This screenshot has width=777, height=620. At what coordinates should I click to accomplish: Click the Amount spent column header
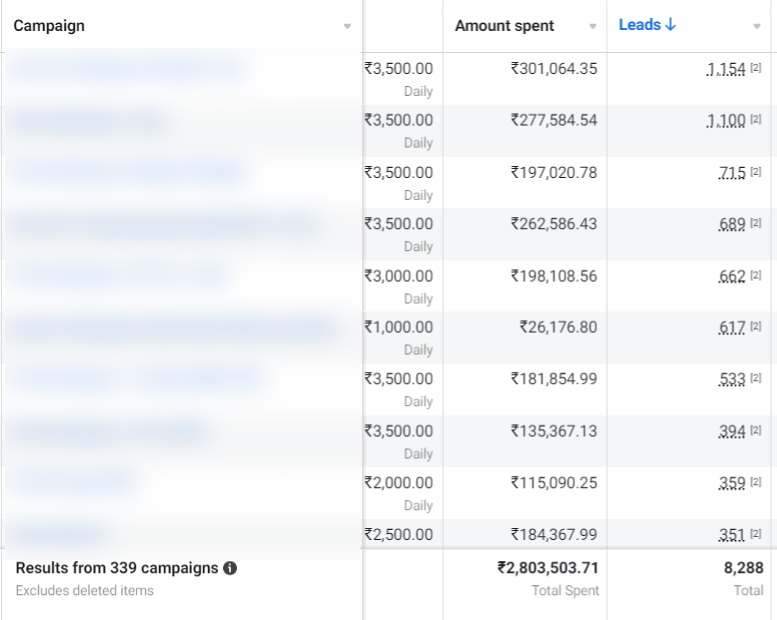click(504, 26)
